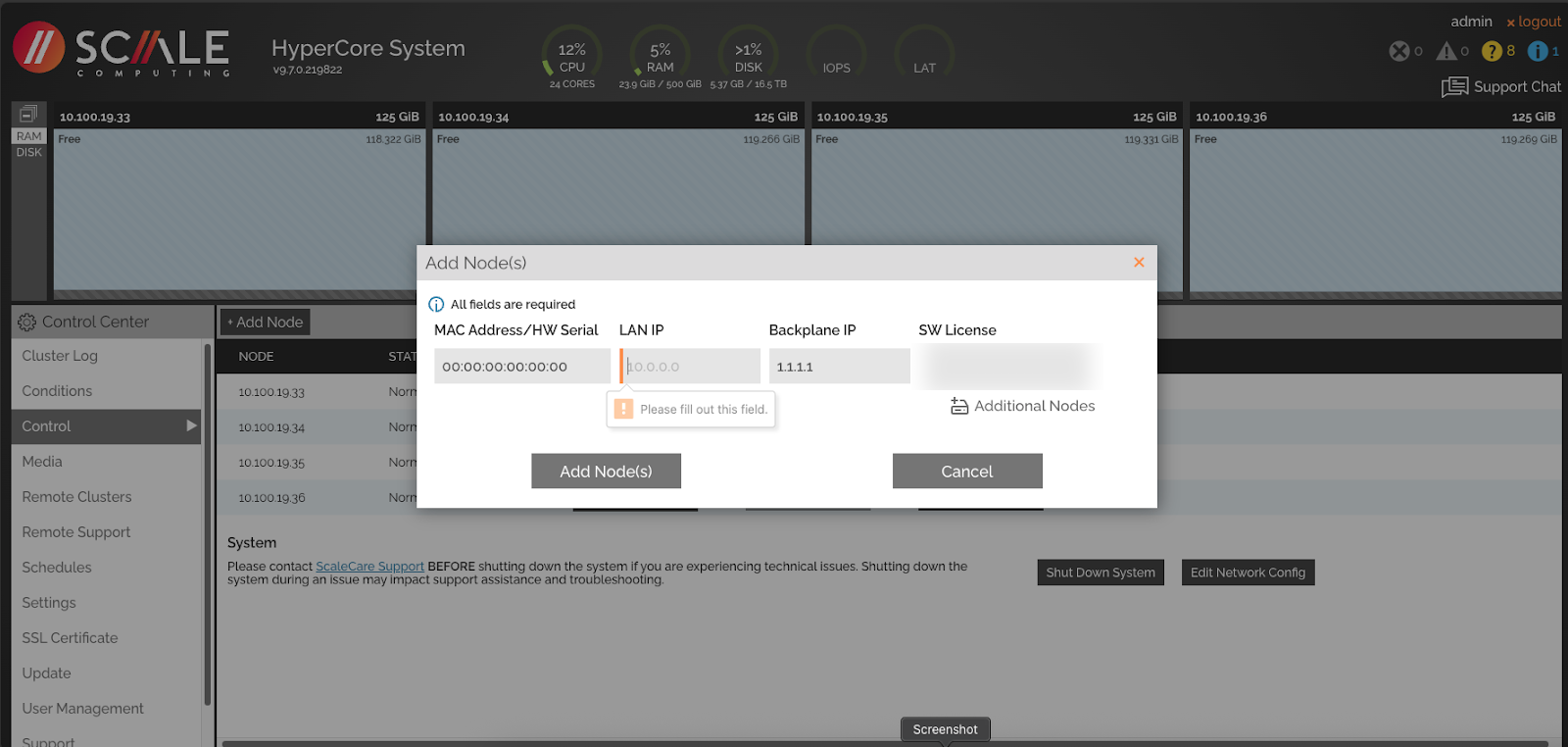Follow the ScaleCare Support link
This screenshot has width=1568, height=747.
click(x=369, y=567)
